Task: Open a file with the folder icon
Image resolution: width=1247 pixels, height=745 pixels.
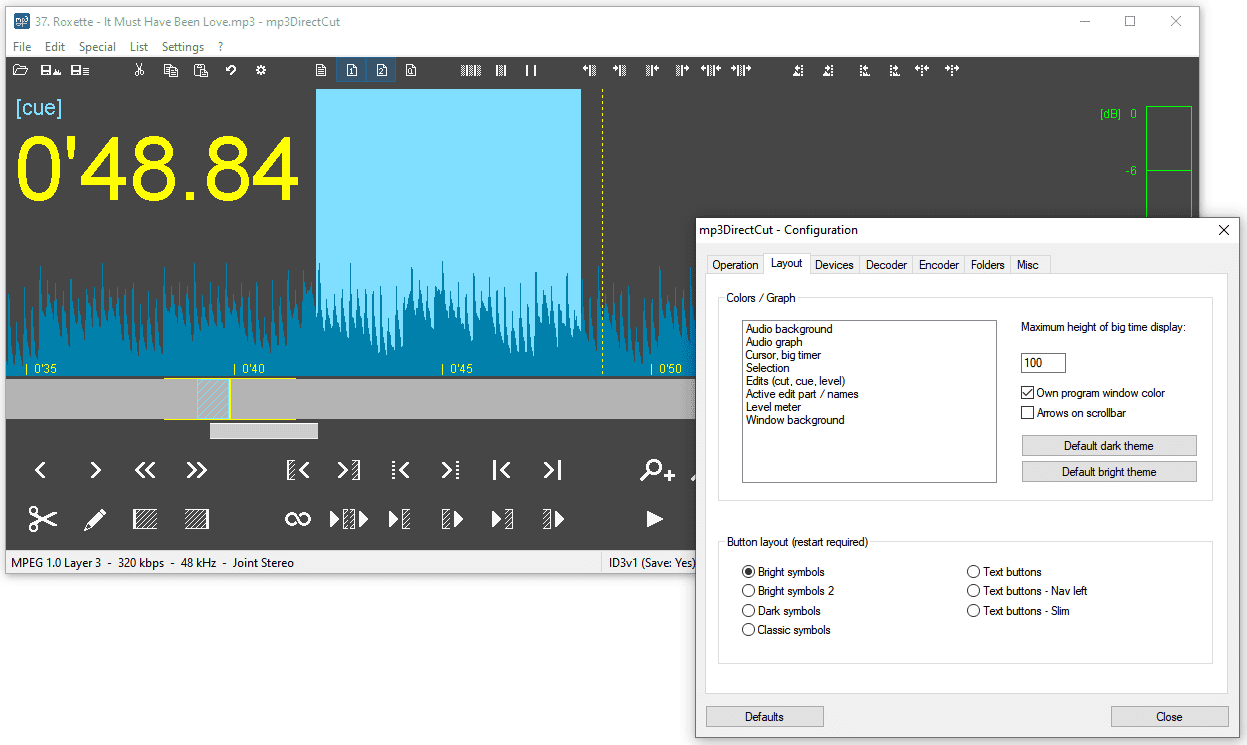Action: coord(20,70)
